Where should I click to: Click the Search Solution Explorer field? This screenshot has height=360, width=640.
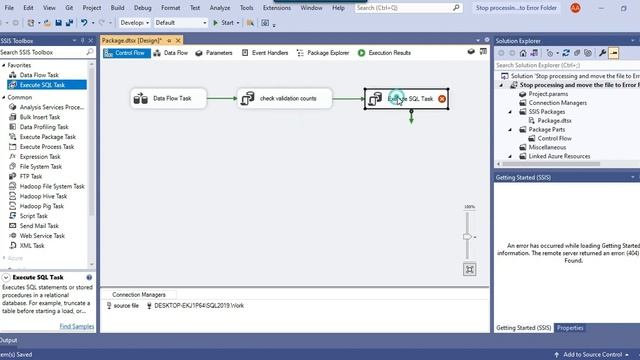[567, 65]
